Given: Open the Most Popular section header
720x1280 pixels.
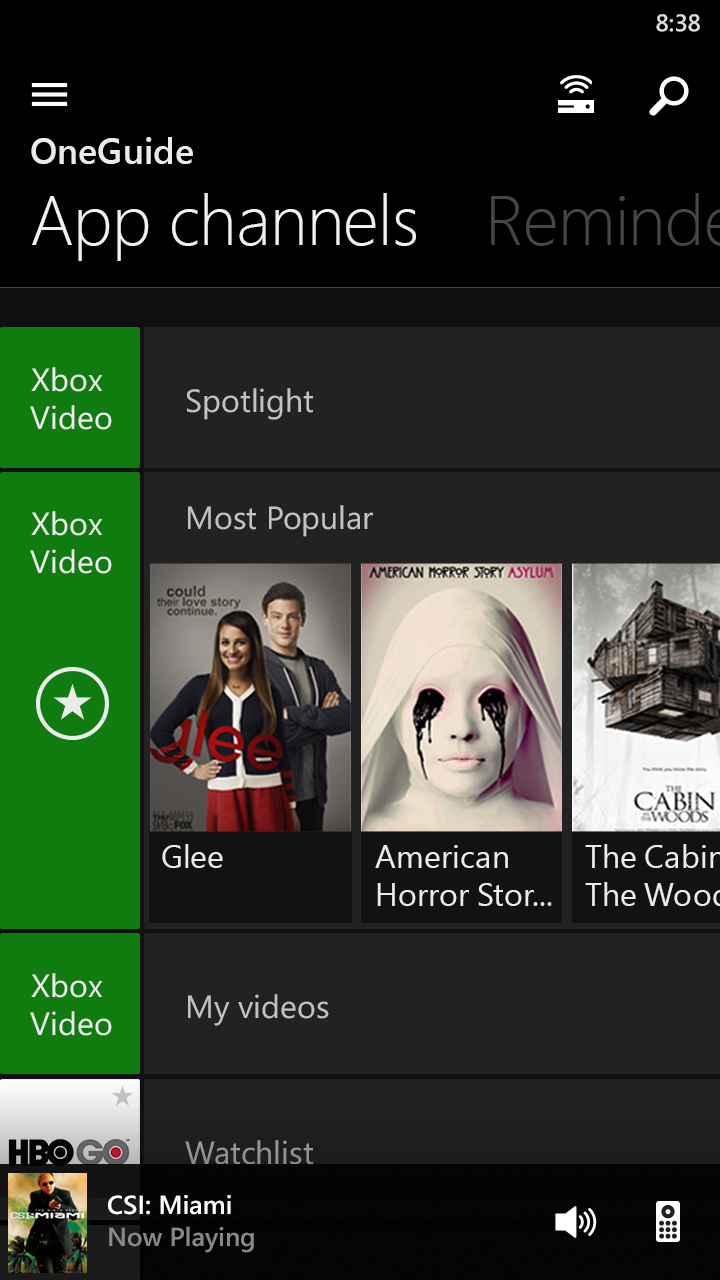Looking at the screenshot, I should (x=279, y=518).
